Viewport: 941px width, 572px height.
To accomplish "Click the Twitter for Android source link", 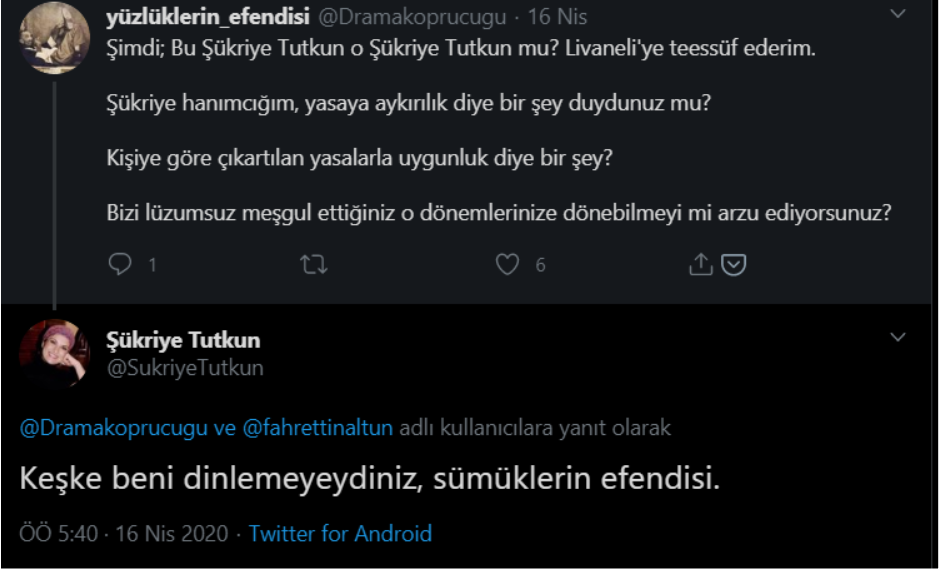I will (x=340, y=533).
